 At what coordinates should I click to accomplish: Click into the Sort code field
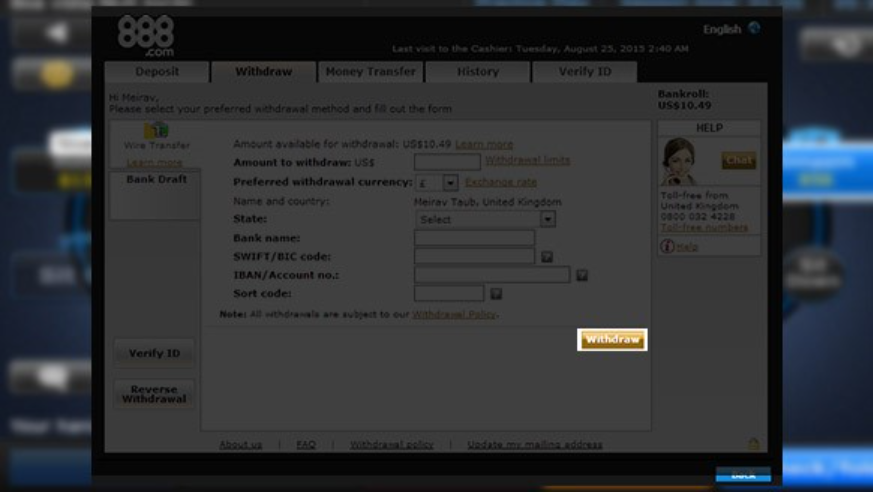tap(449, 293)
